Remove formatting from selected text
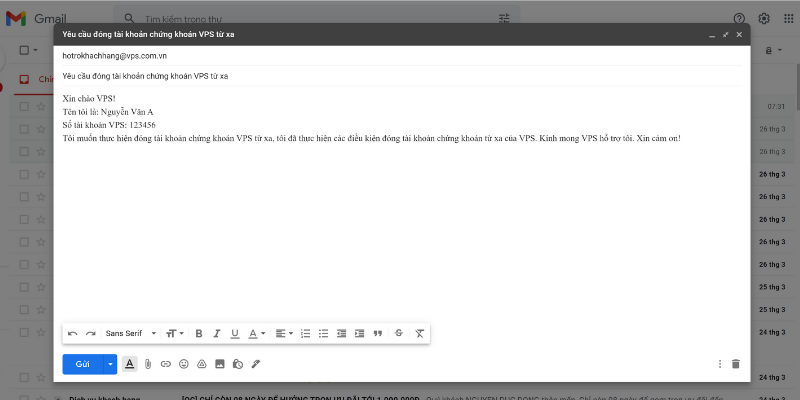800x400 pixels. click(419, 334)
